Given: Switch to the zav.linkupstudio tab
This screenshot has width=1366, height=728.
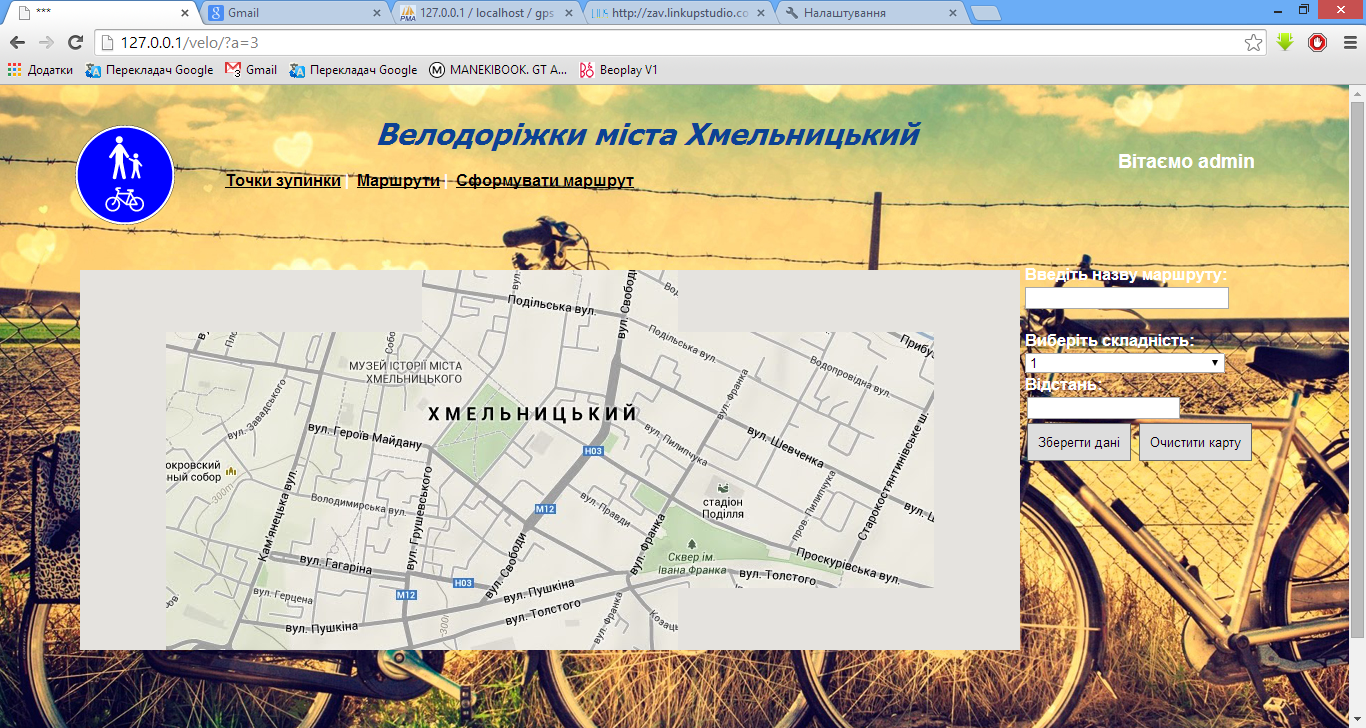Looking at the screenshot, I should 679,13.
